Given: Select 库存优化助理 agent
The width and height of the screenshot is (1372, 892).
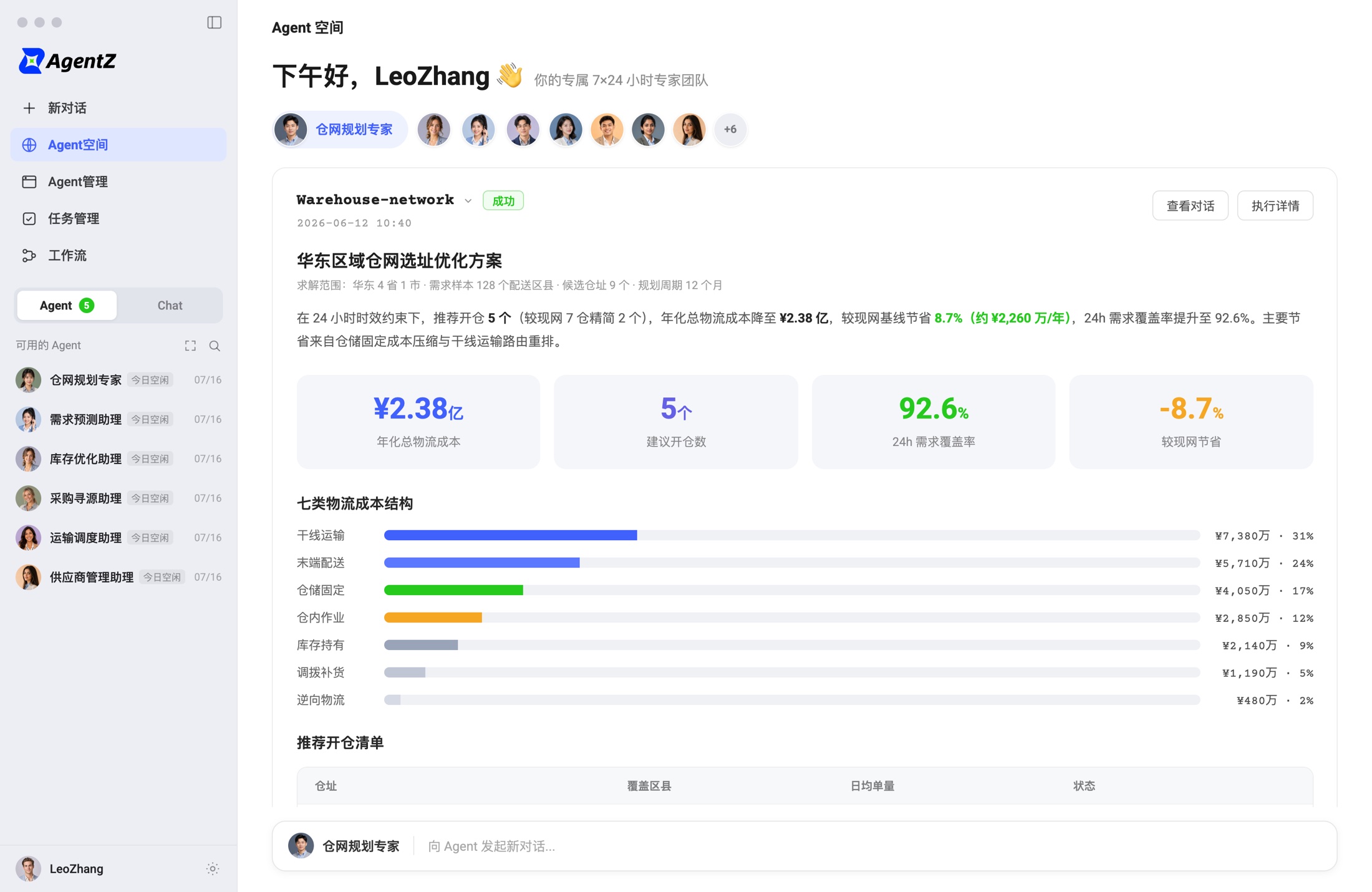Looking at the screenshot, I should pyautogui.click(x=118, y=458).
